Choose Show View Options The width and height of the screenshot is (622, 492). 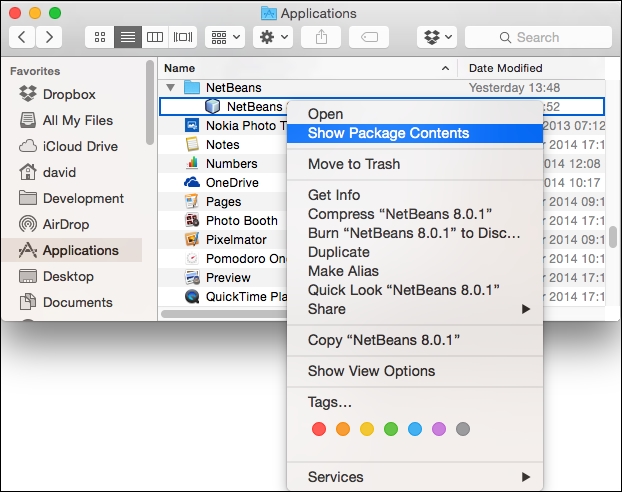tap(415, 371)
